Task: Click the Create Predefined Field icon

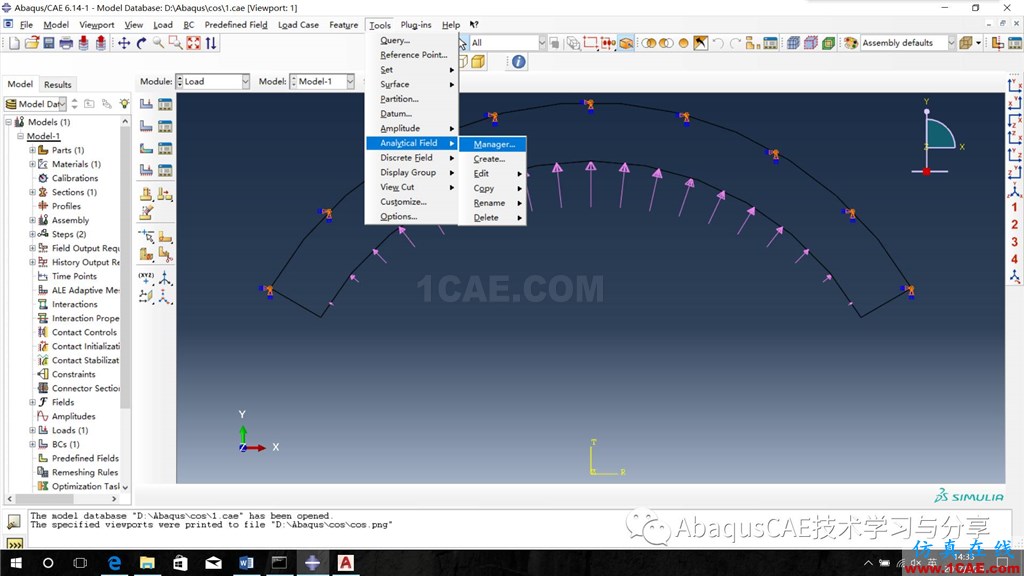Action: click(146, 148)
